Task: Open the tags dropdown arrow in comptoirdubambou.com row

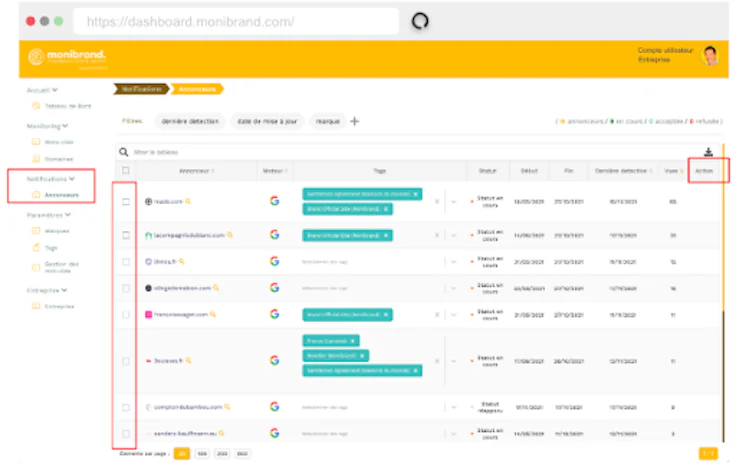Action: pyautogui.click(x=453, y=407)
